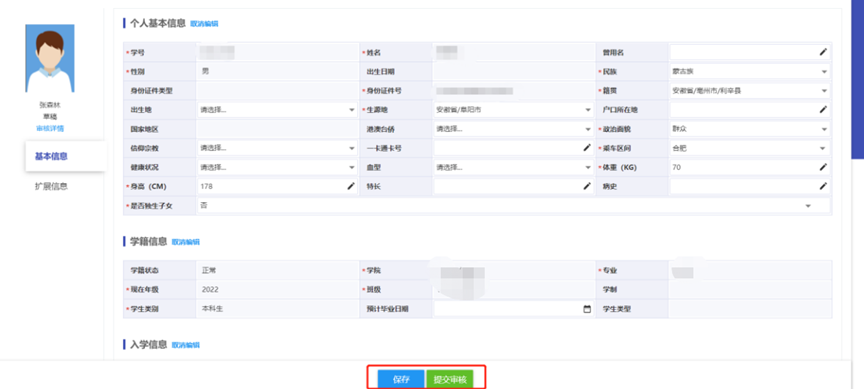This screenshot has width=864, height=389.
Task: Open the 民族 dropdown
Action: tap(750, 72)
